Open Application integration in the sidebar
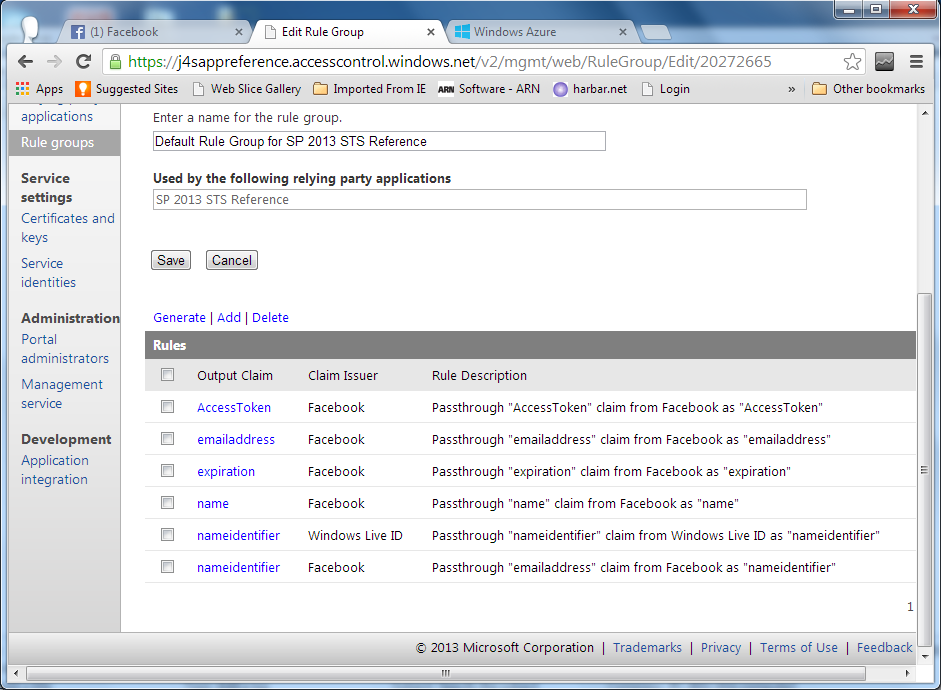The height and width of the screenshot is (690, 941). click(x=55, y=470)
